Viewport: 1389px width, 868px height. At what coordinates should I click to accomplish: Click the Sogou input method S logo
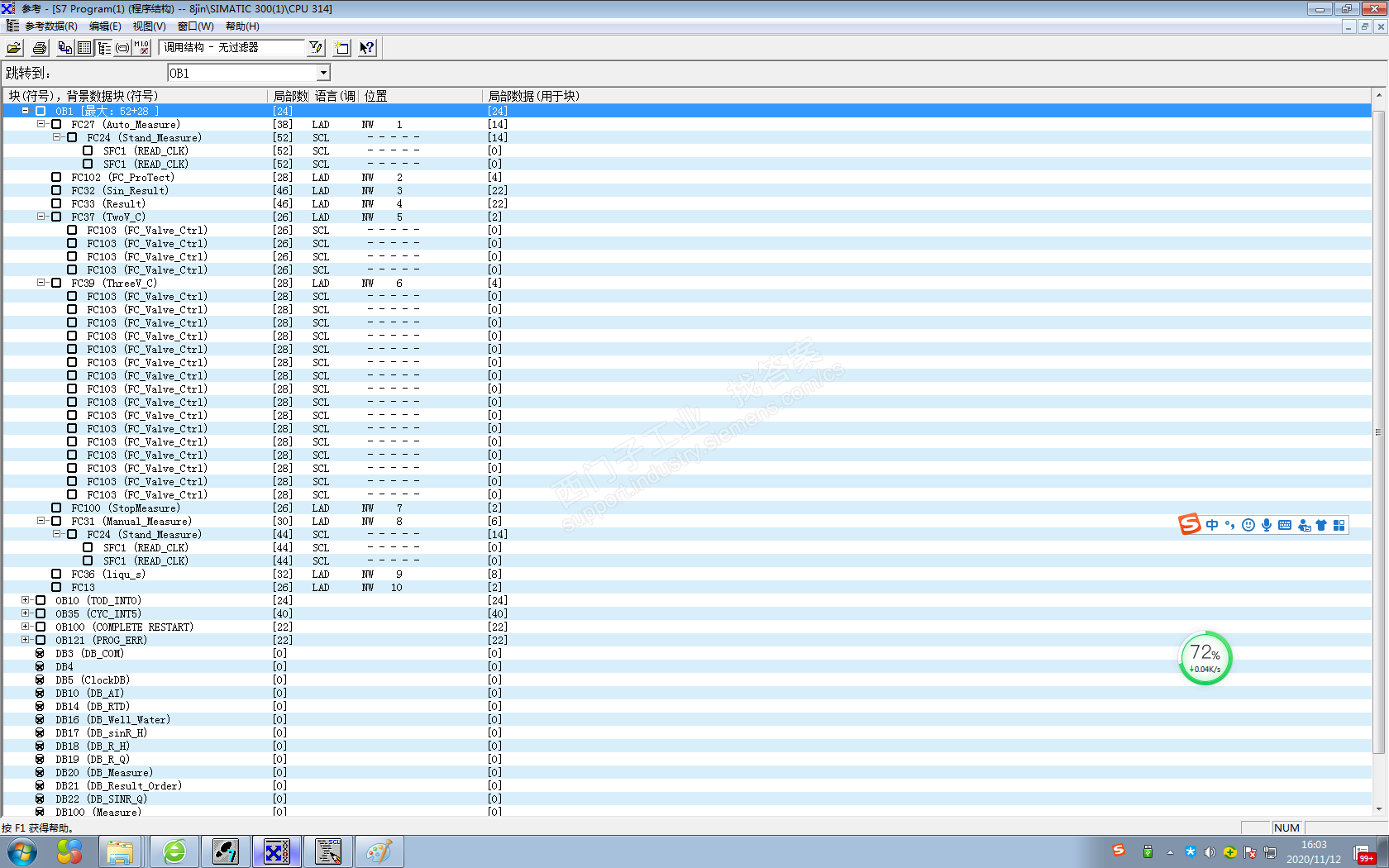[x=1189, y=525]
